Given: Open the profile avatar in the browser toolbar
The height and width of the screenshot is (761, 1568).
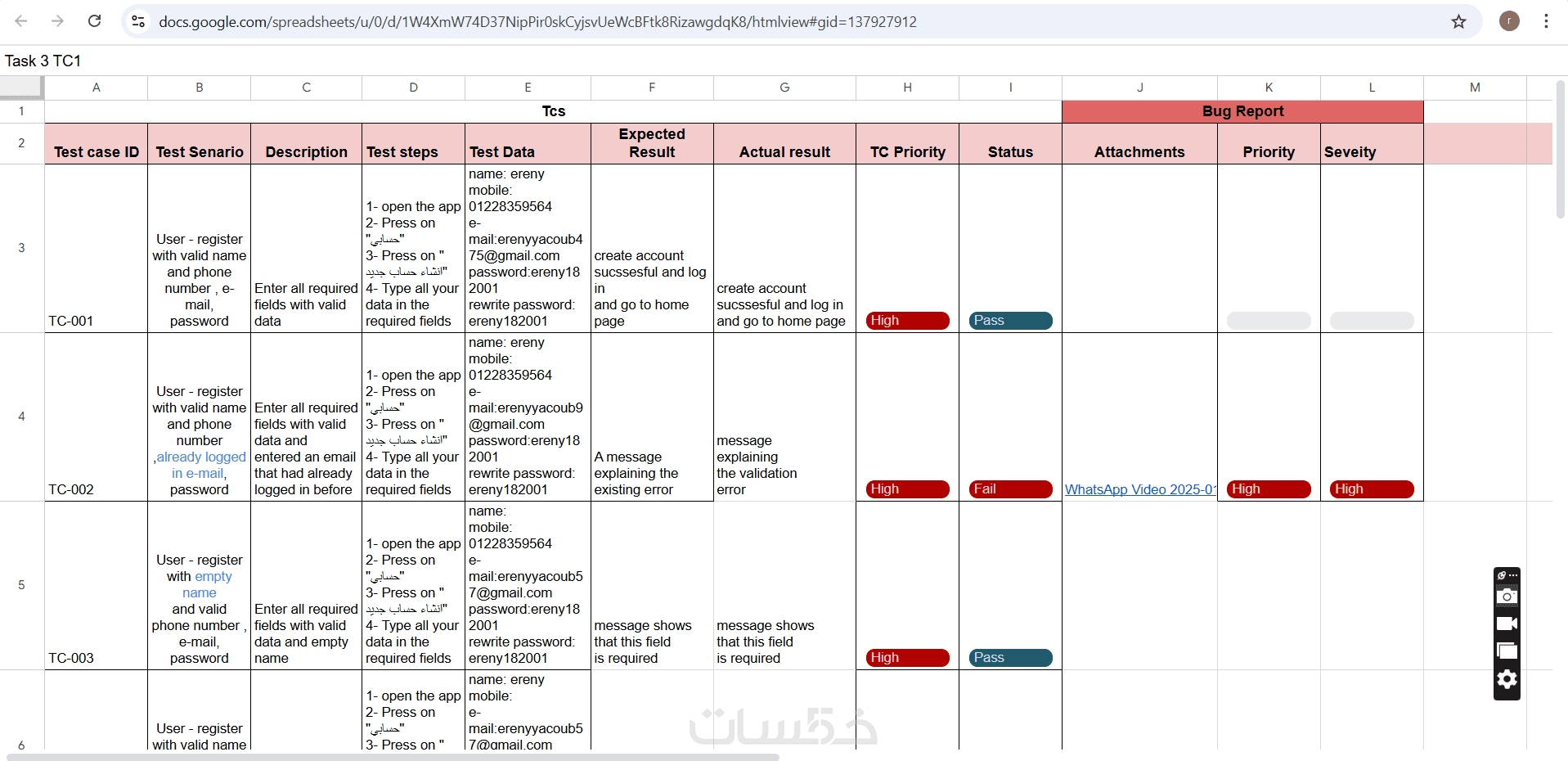Looking at the screenshot, I should pyautogui.click(x=1509, y=21).
